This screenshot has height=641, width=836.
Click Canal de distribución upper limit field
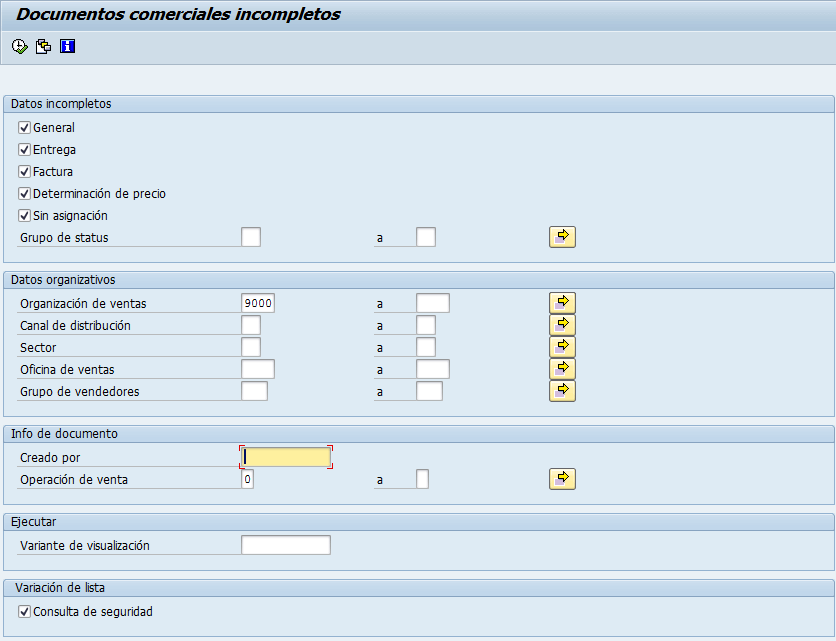425,325
